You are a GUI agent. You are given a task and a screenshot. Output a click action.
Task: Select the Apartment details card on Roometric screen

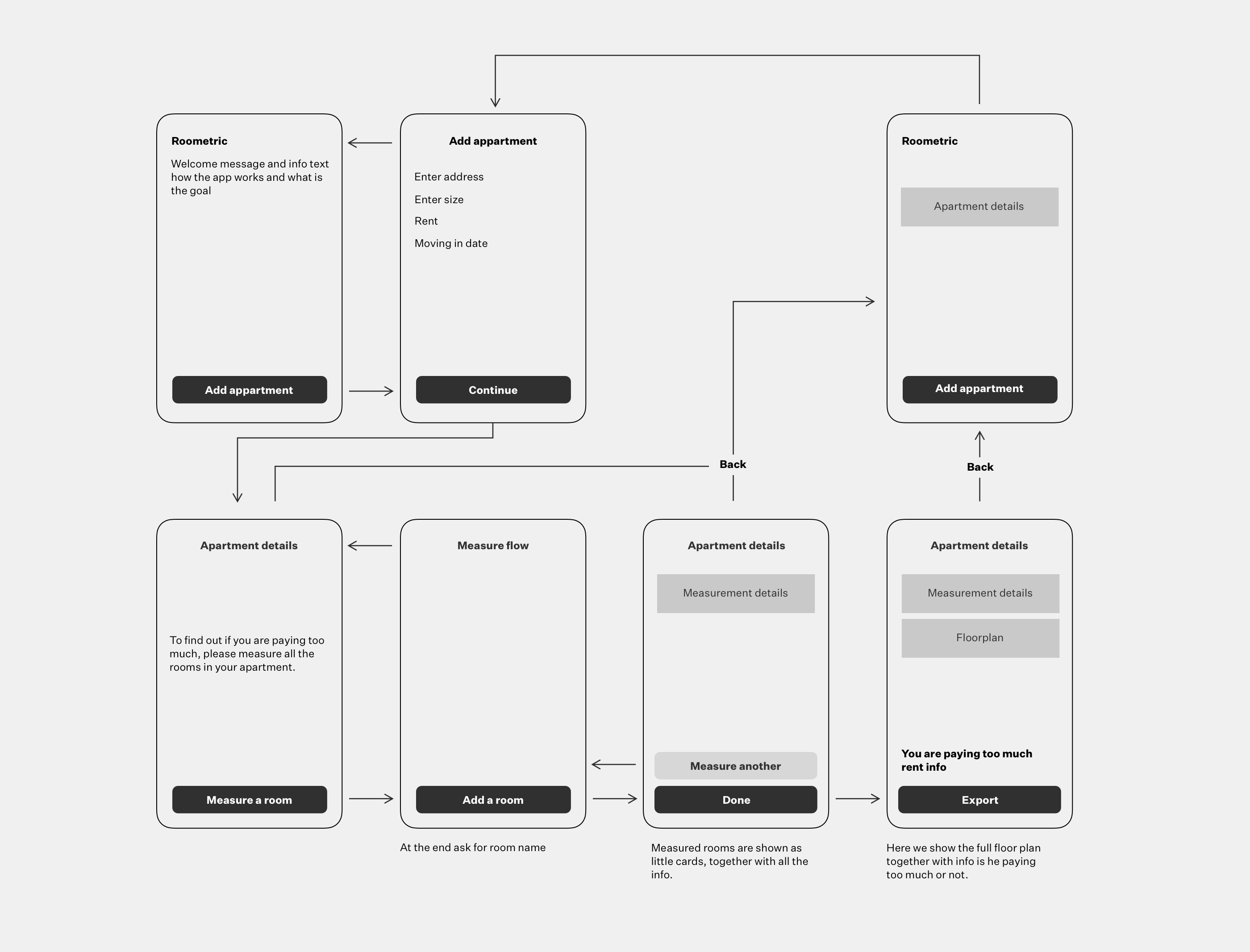[x=979, y=206]
